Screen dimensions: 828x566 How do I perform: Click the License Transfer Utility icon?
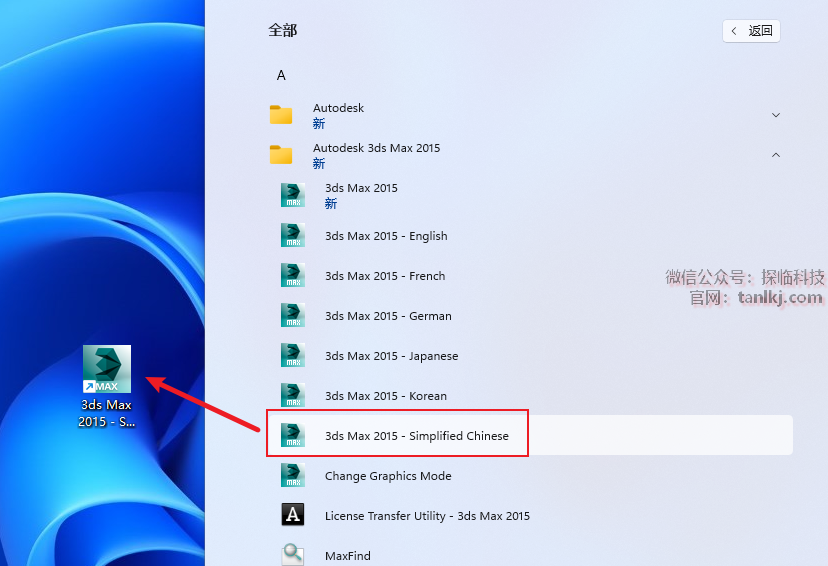click(293, 515)
